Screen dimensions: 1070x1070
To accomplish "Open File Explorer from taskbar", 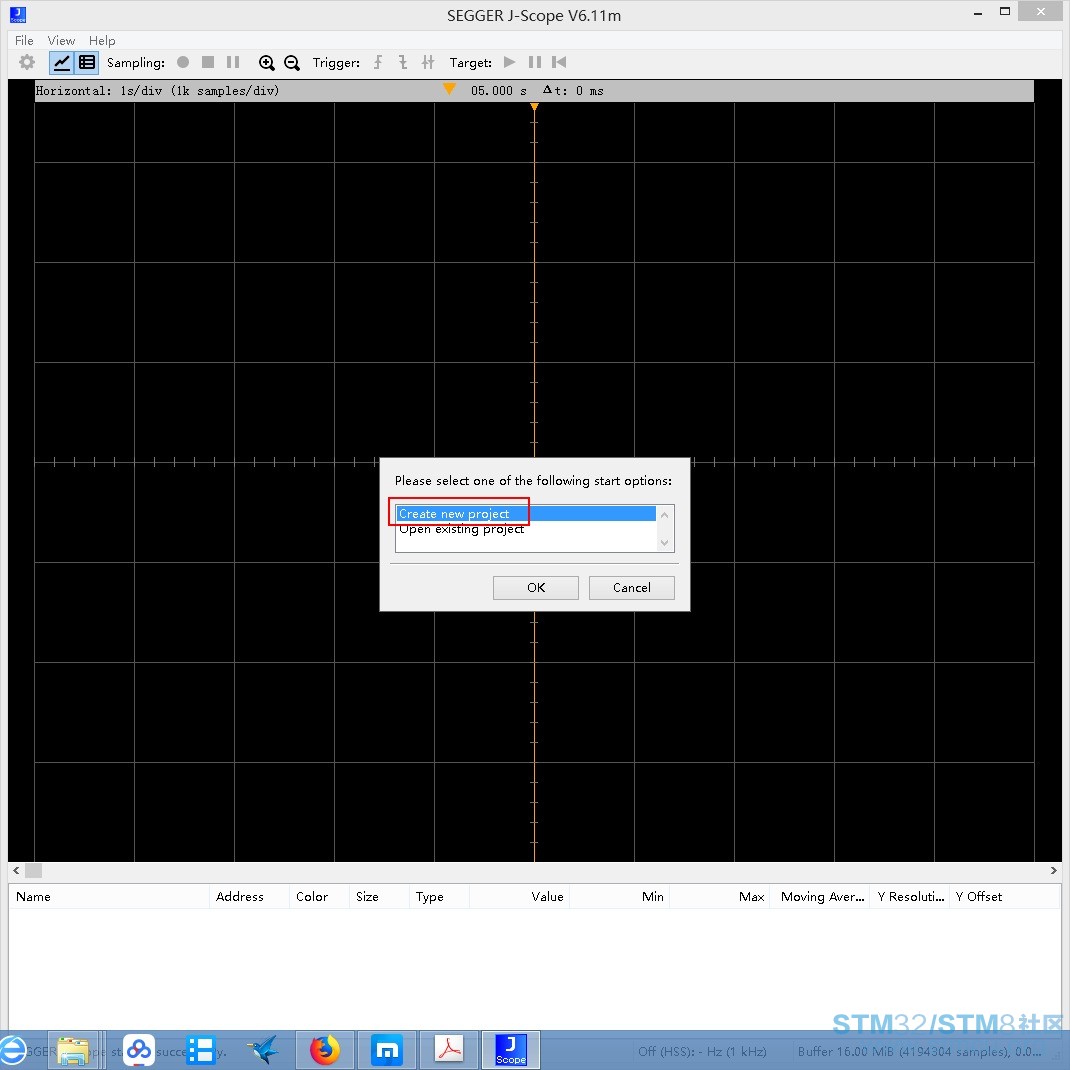I will pyautogui.click(x=74, y=1050).
